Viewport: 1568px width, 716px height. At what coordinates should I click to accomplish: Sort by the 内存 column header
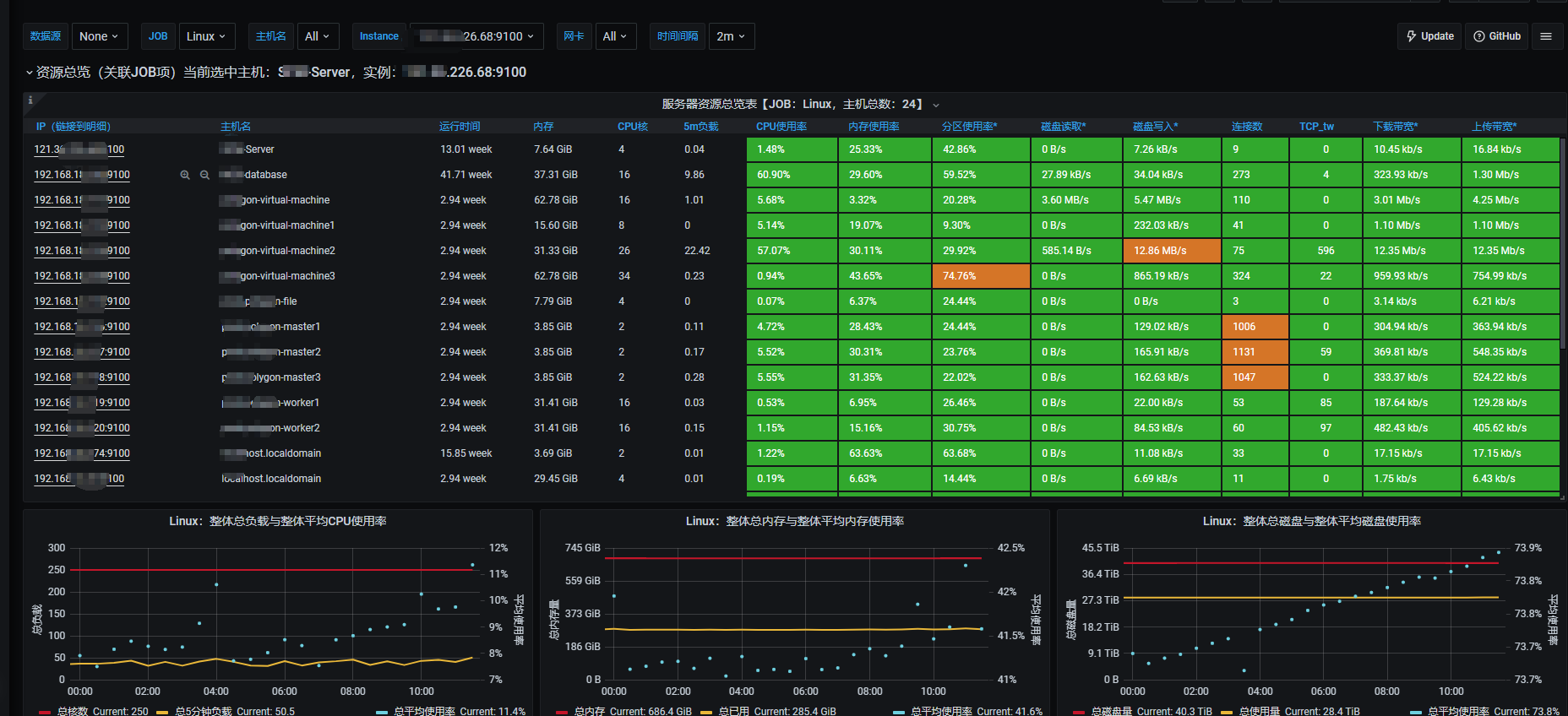tap(543, 127)
